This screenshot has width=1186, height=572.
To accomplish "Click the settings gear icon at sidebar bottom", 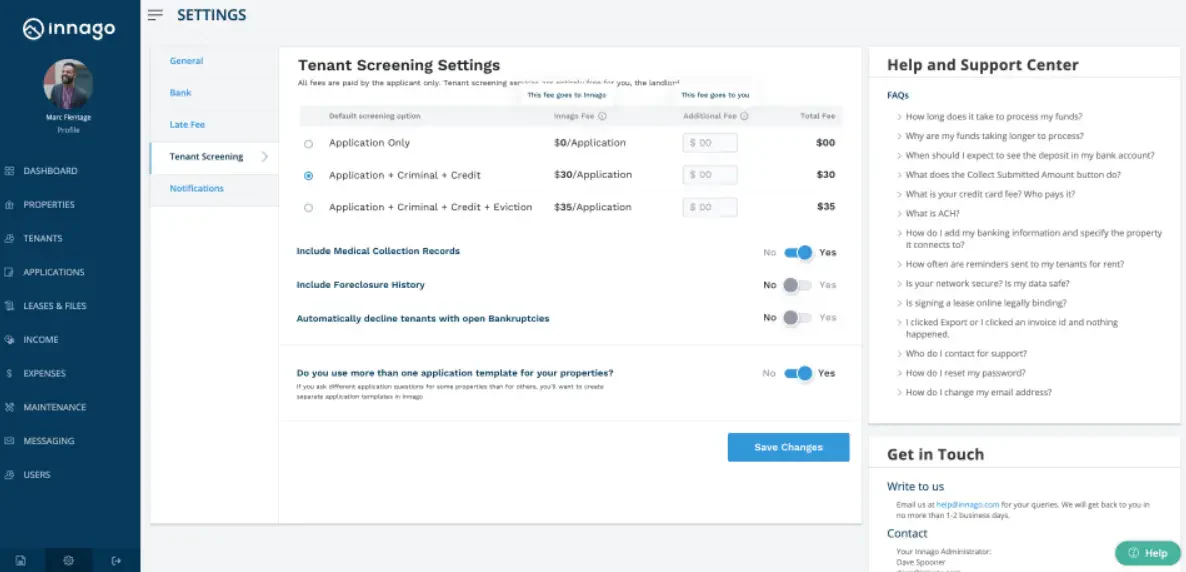I will [x=69, y=561].
